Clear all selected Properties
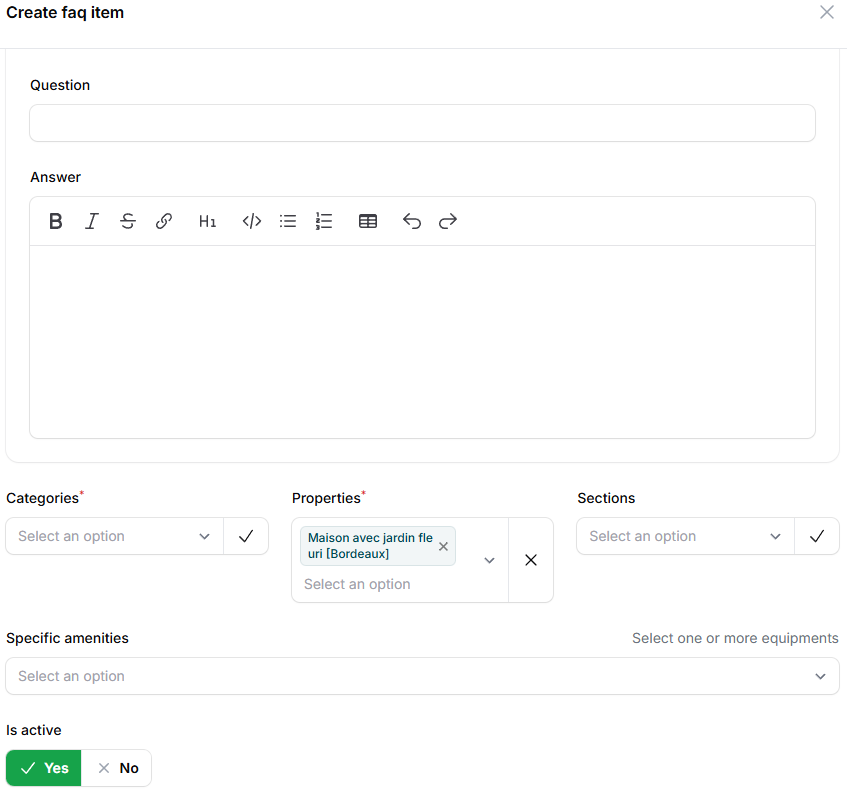Screen dimensions: 847x792 point(531,560)
